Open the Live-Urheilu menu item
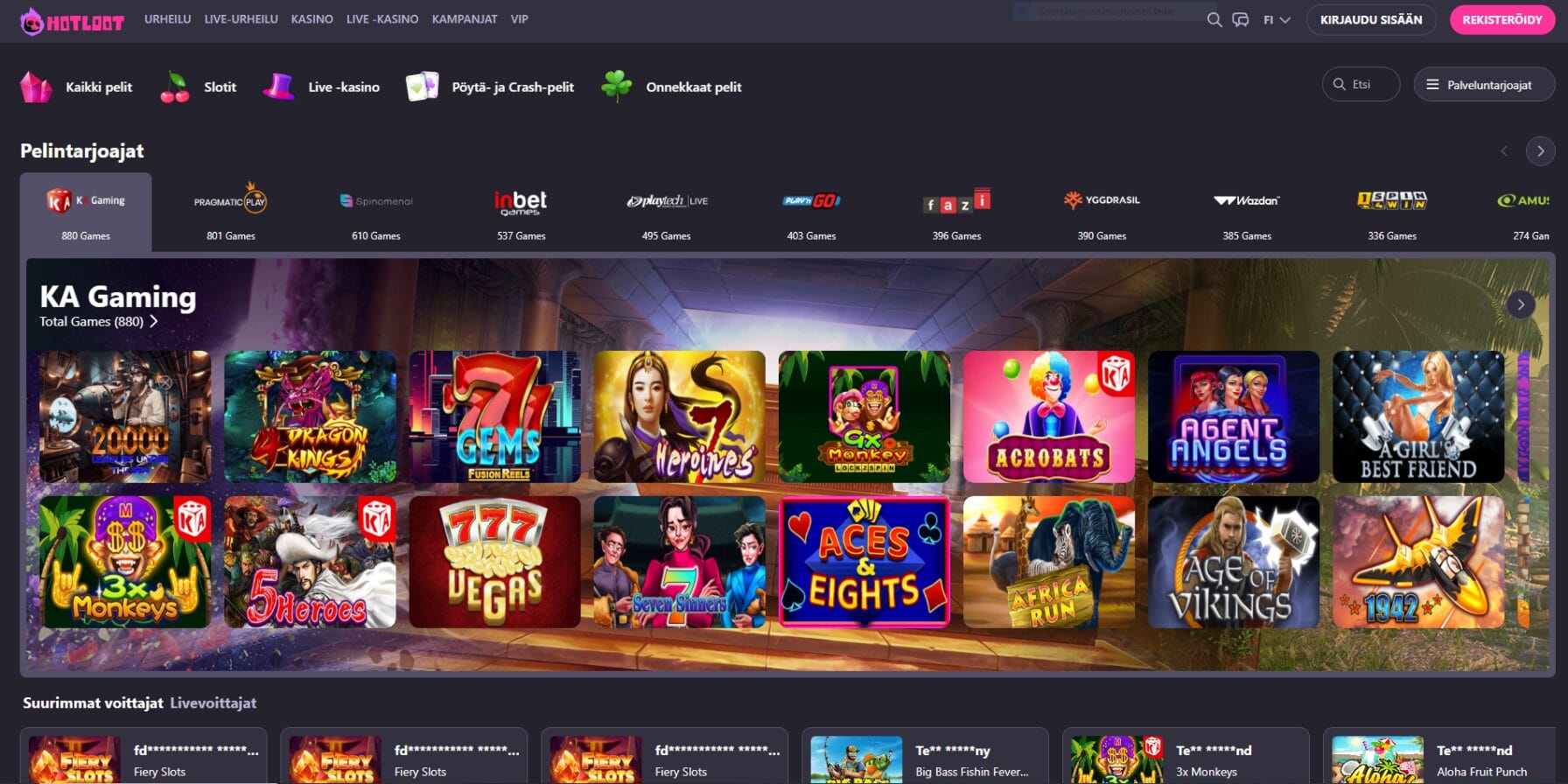1568x784 pixels. pyautogui.click(x=241, y=18)
